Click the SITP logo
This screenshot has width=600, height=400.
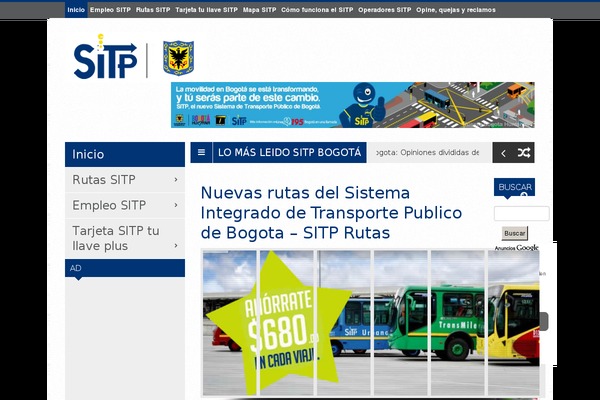(x=105, y=57)
